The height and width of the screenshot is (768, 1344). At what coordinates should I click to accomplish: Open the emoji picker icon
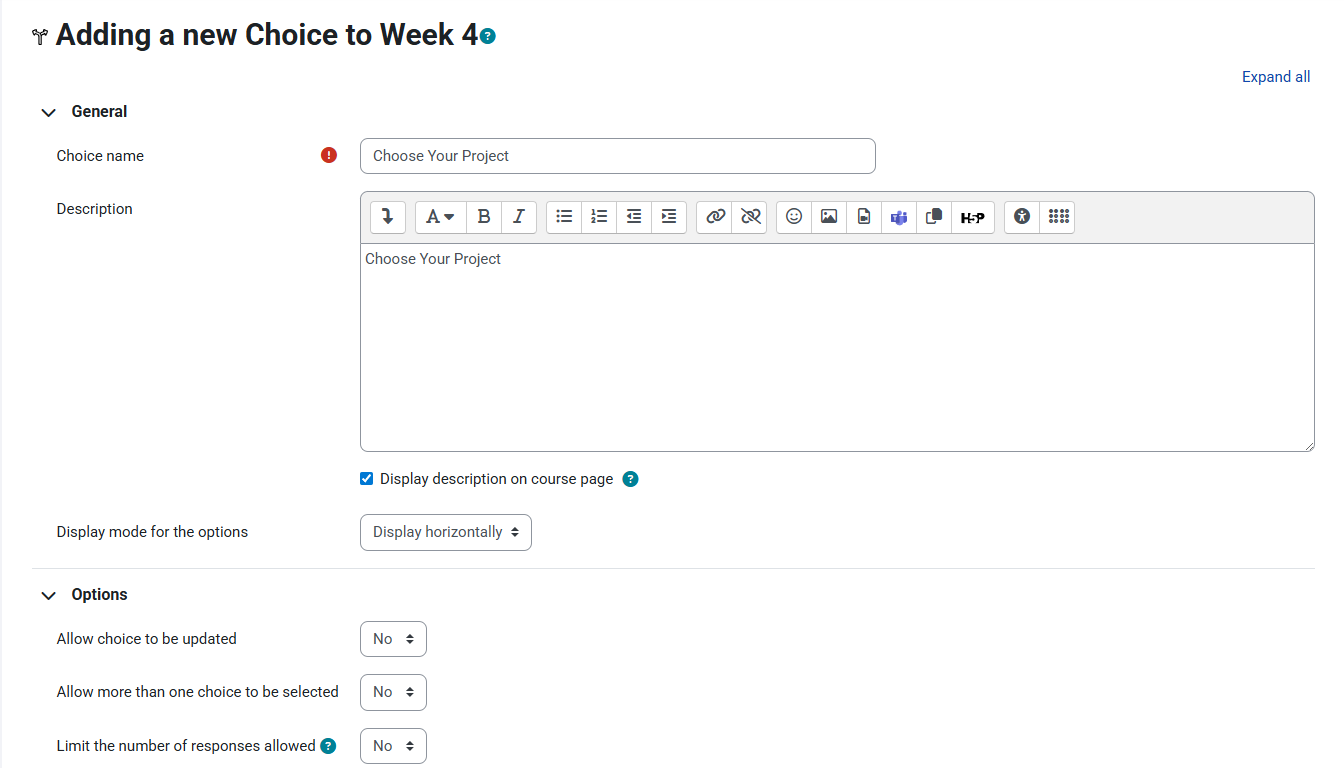click(794, 217)
